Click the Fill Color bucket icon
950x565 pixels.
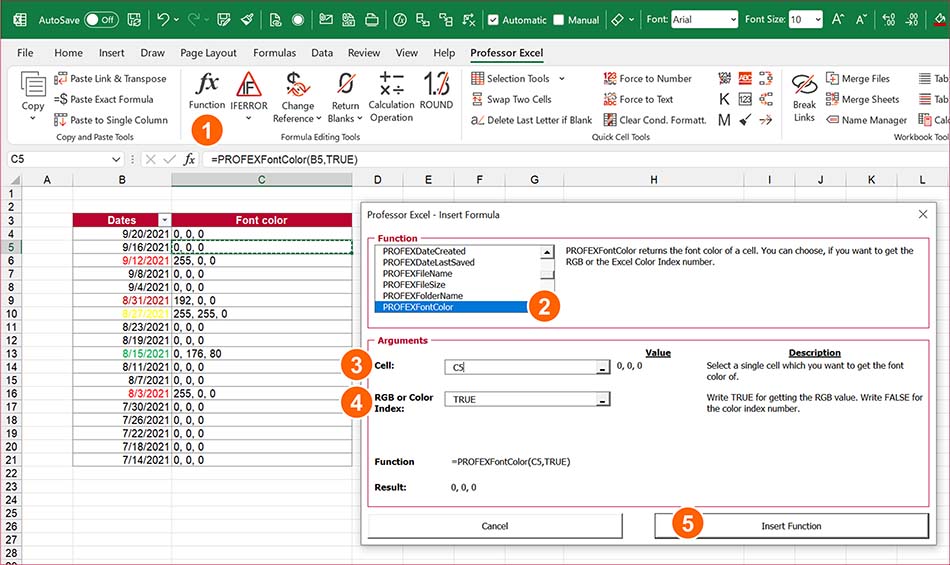point(939,19)
